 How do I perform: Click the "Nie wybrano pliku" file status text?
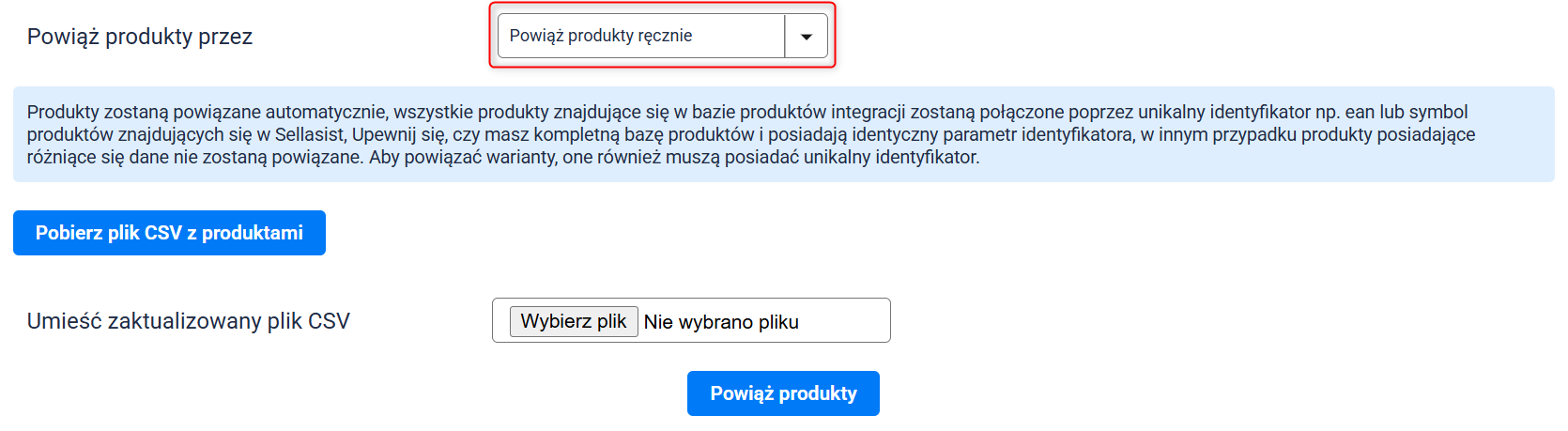point(721,322)
